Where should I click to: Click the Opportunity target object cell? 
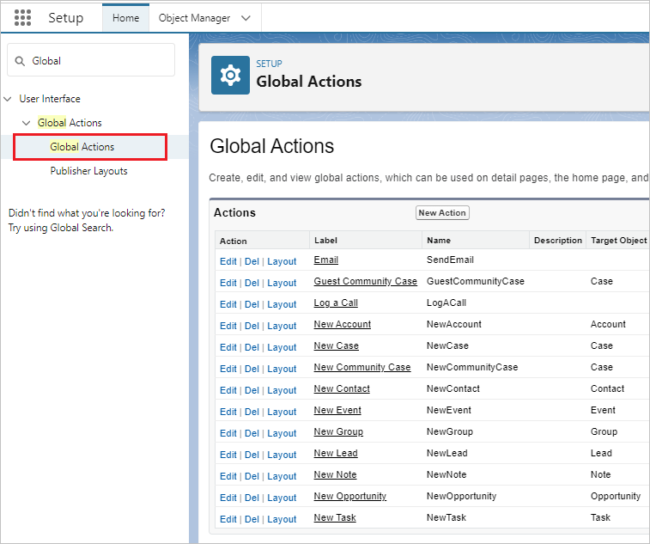616,496
